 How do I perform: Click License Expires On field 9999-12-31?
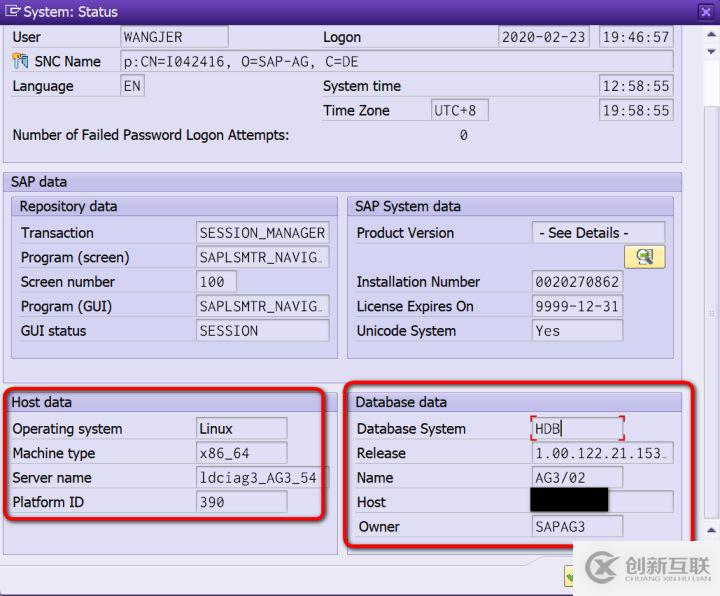[x=577, y=306]
